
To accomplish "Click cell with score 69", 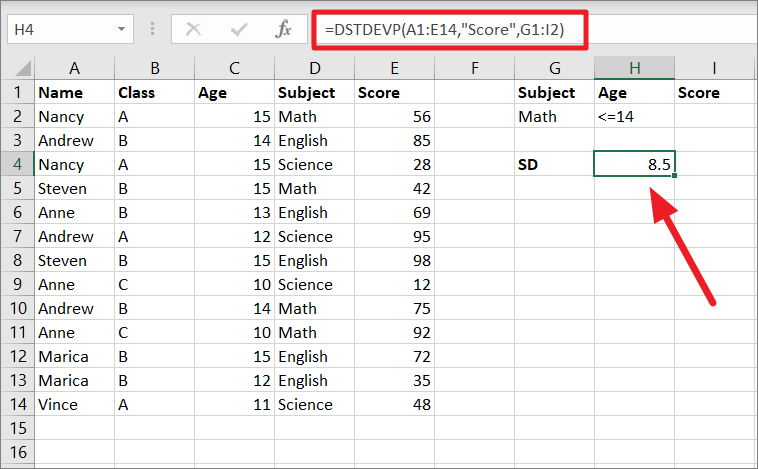I will pyautogui.click(x=394, y=212).
